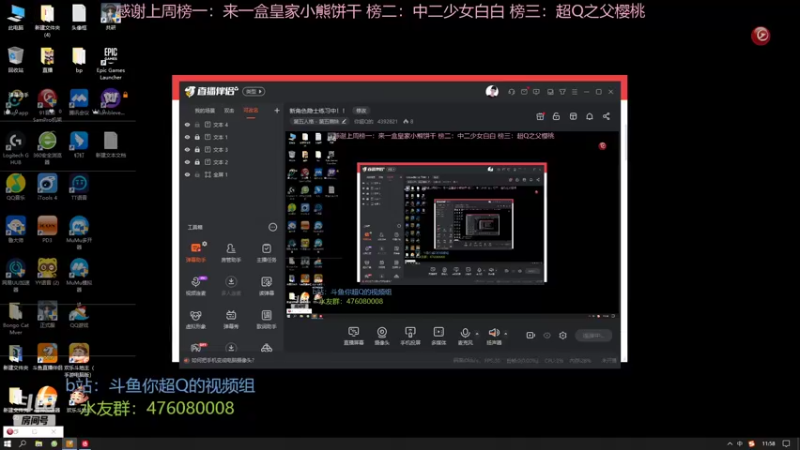
Task: Expand the speaker options arrow
Action: pyautogui.click(x=506, y=334)
